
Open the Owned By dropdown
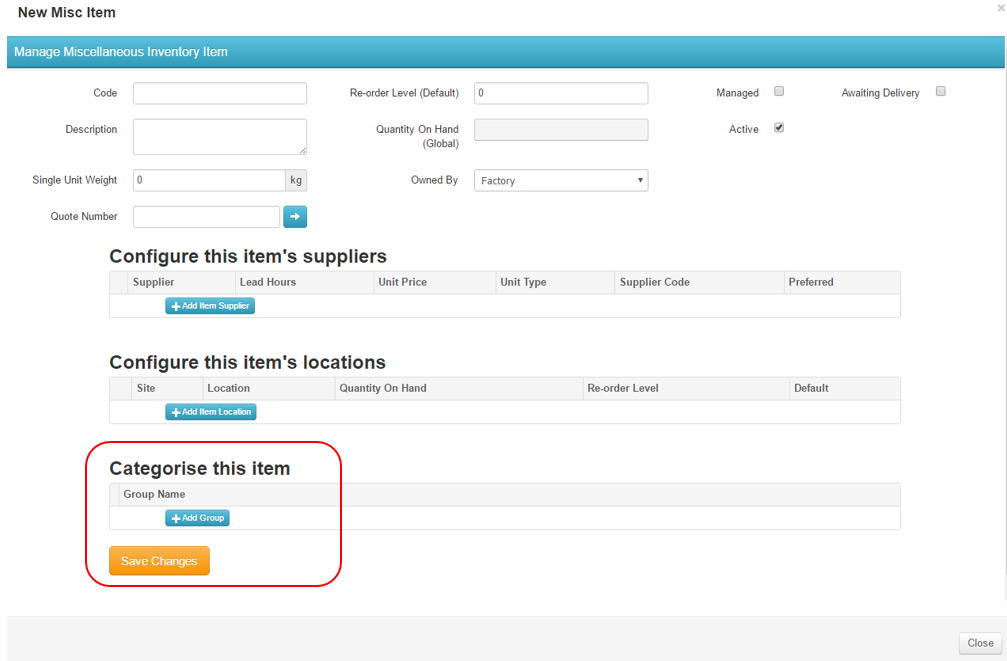[561, 181]
